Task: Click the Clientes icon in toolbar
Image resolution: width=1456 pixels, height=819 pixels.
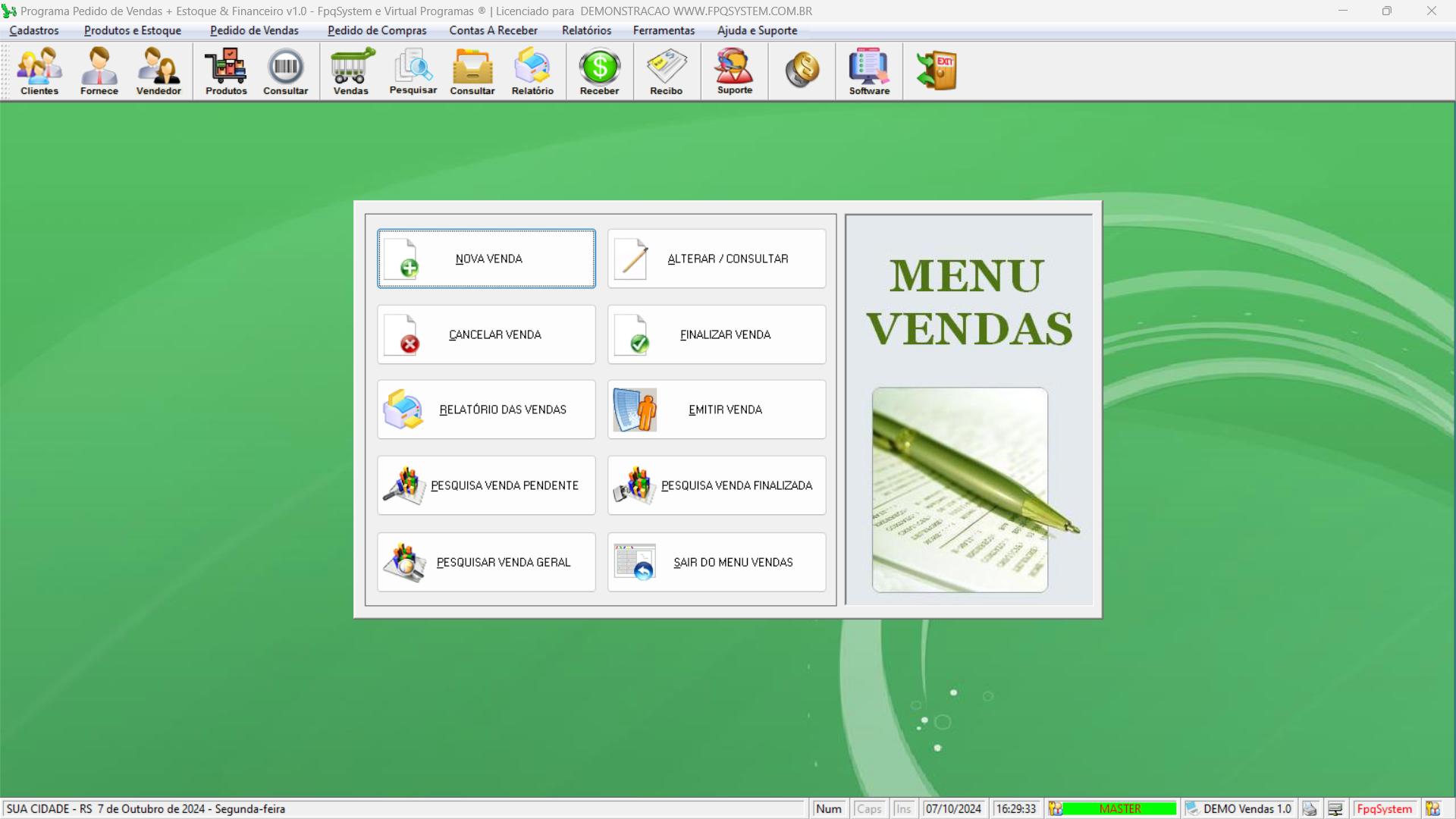Action: 39,72
